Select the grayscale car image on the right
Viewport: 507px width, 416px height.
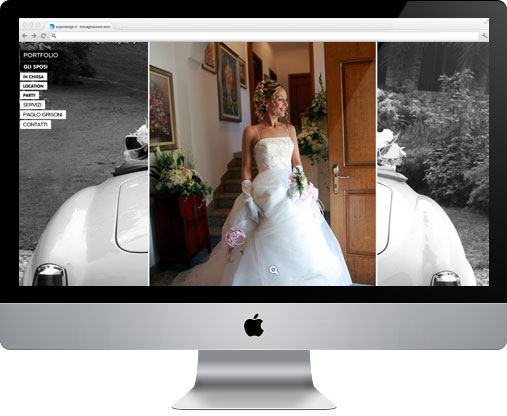(x=433, y=164)
